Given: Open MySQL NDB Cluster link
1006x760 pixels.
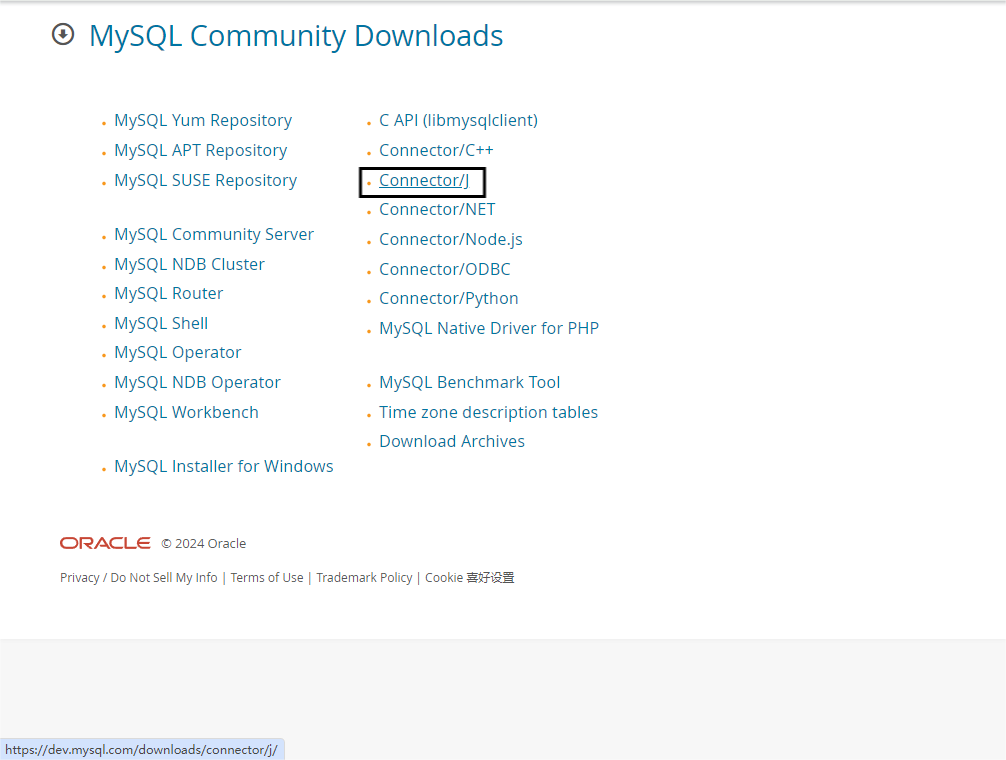Looking at the screenshot, I should click(x=189, y=264).
